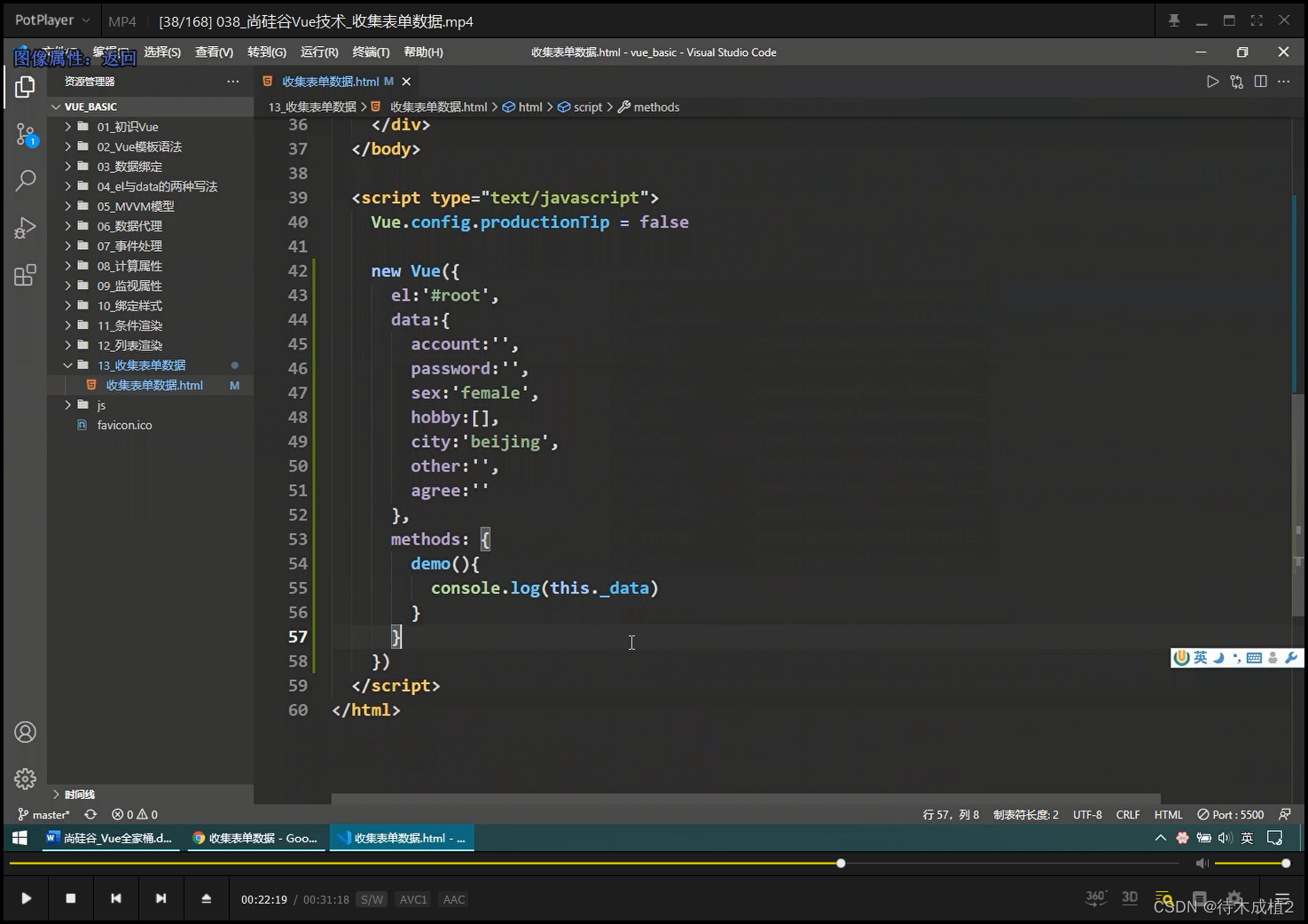Image resolution: width=1308 pixels, height=924 pixels.
Task: Stop the PotPlayer playback
Action: tap(71, 898)
